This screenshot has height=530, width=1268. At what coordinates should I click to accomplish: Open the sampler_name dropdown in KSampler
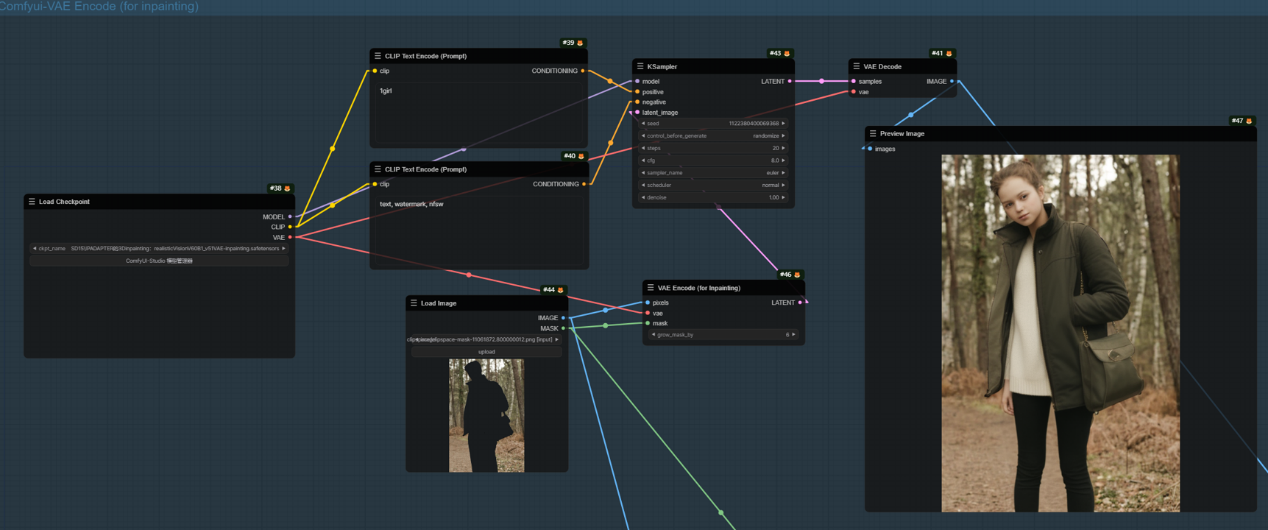click(713, 173)
